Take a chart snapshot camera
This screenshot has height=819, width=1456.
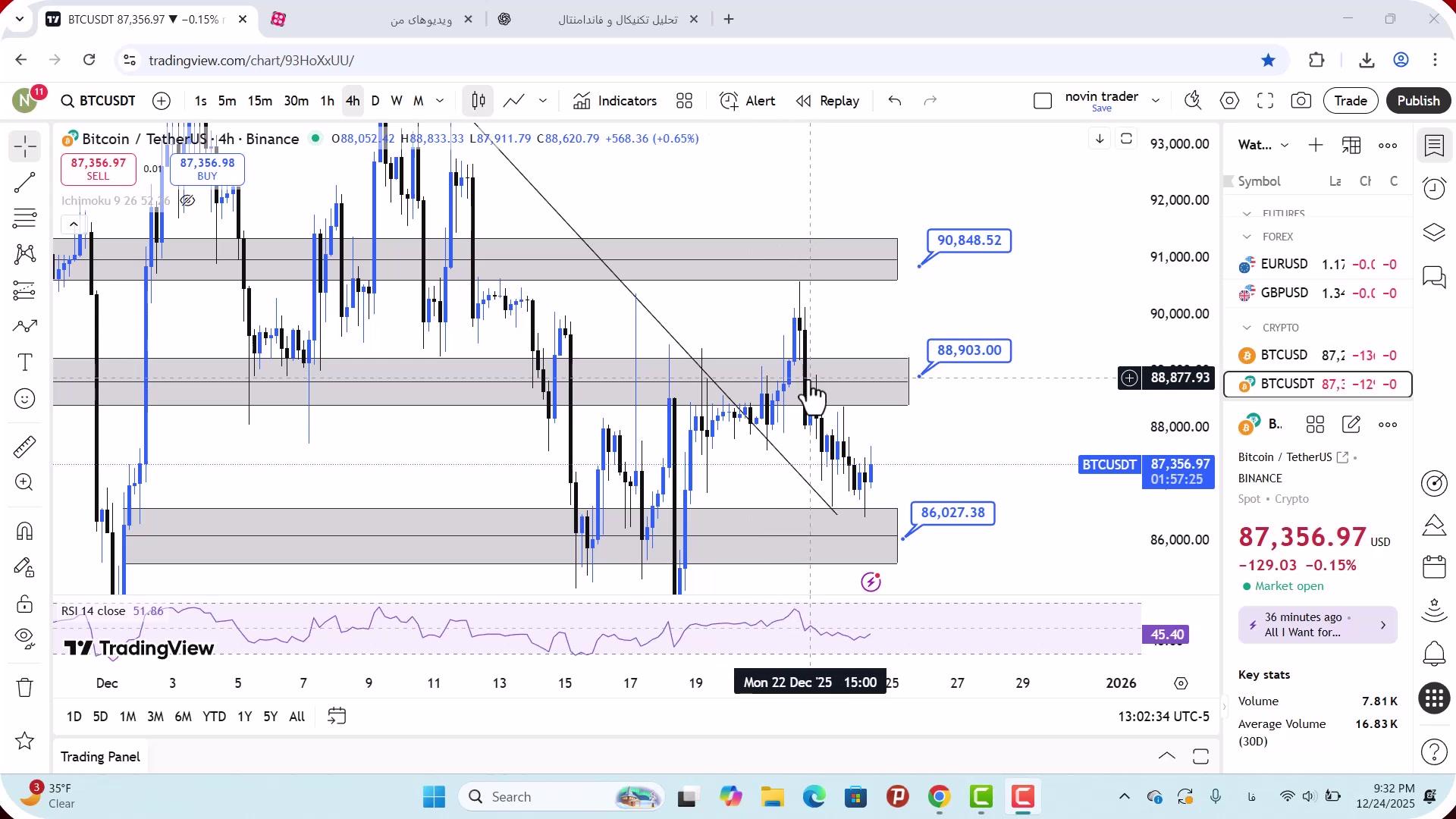click(x=1301, y=101)
